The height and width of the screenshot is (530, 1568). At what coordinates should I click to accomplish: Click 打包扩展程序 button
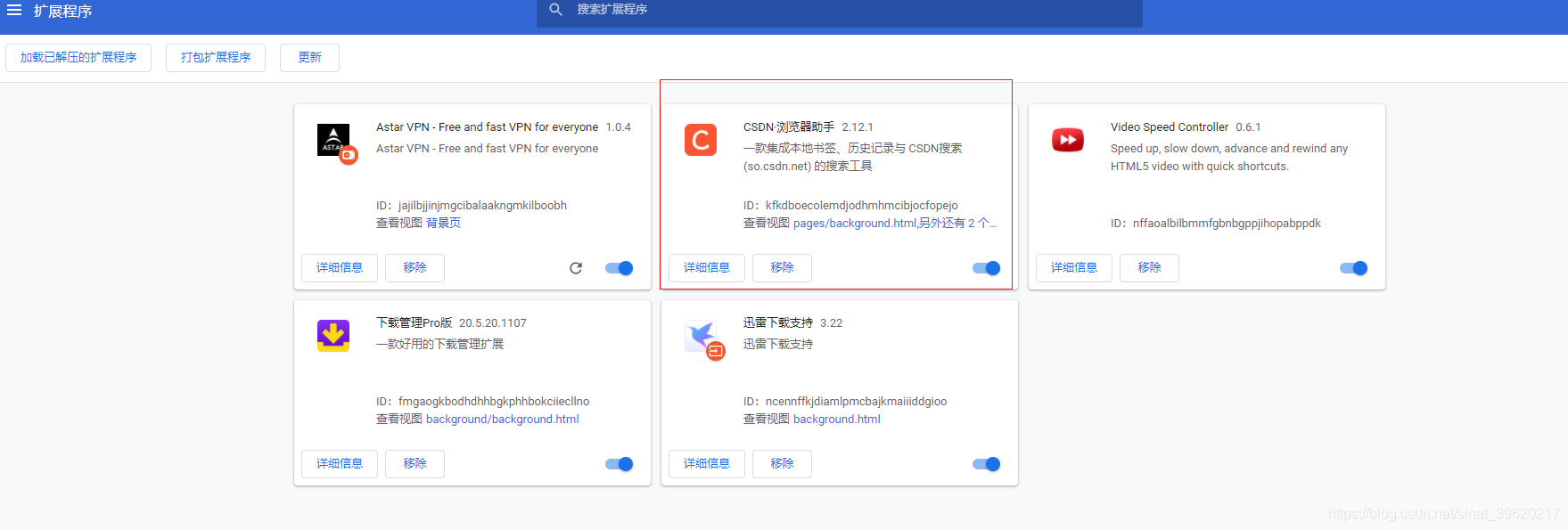tap(216, 57)
